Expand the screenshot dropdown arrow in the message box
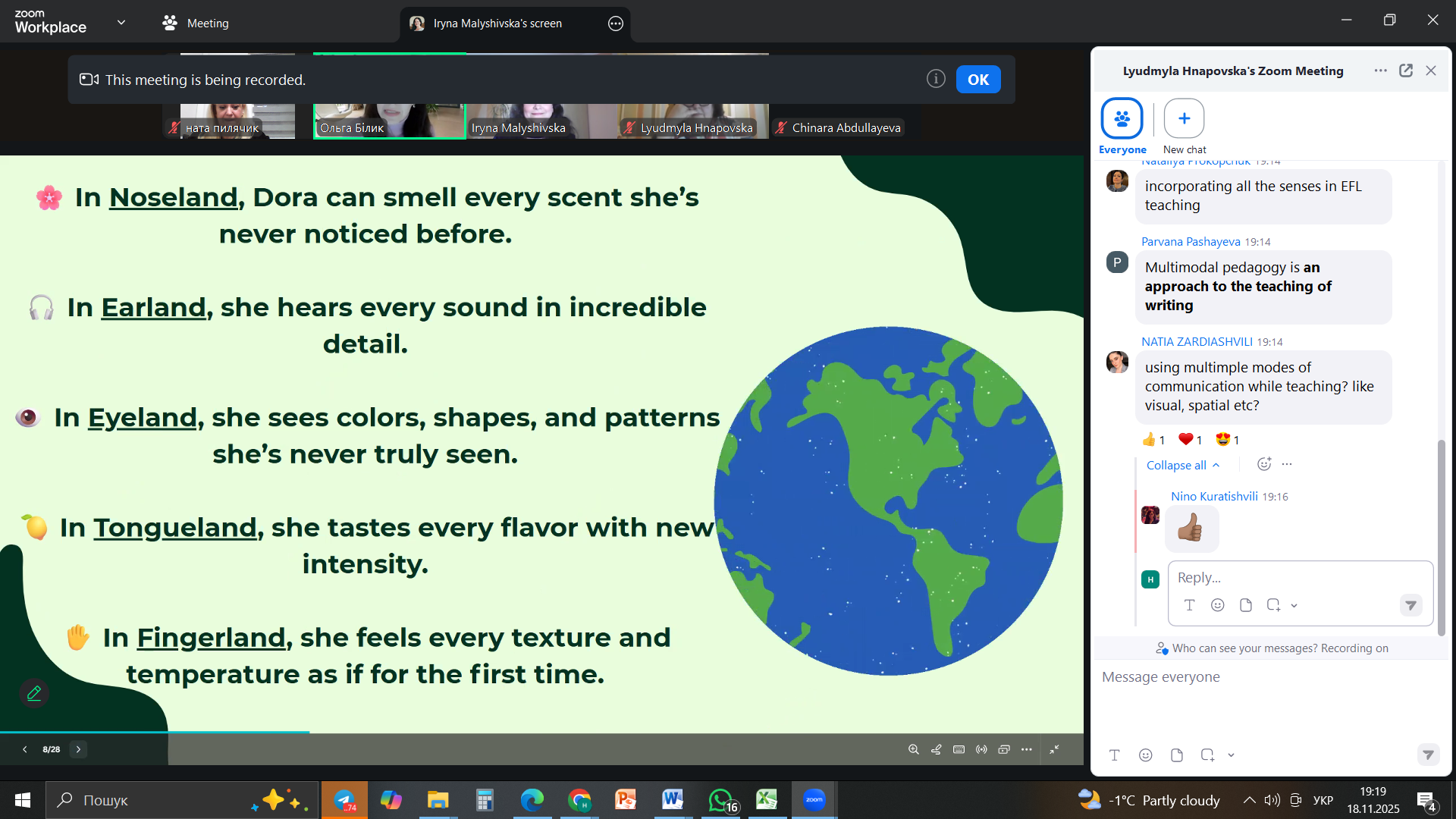1456x819 pixels. point(1231,755)
